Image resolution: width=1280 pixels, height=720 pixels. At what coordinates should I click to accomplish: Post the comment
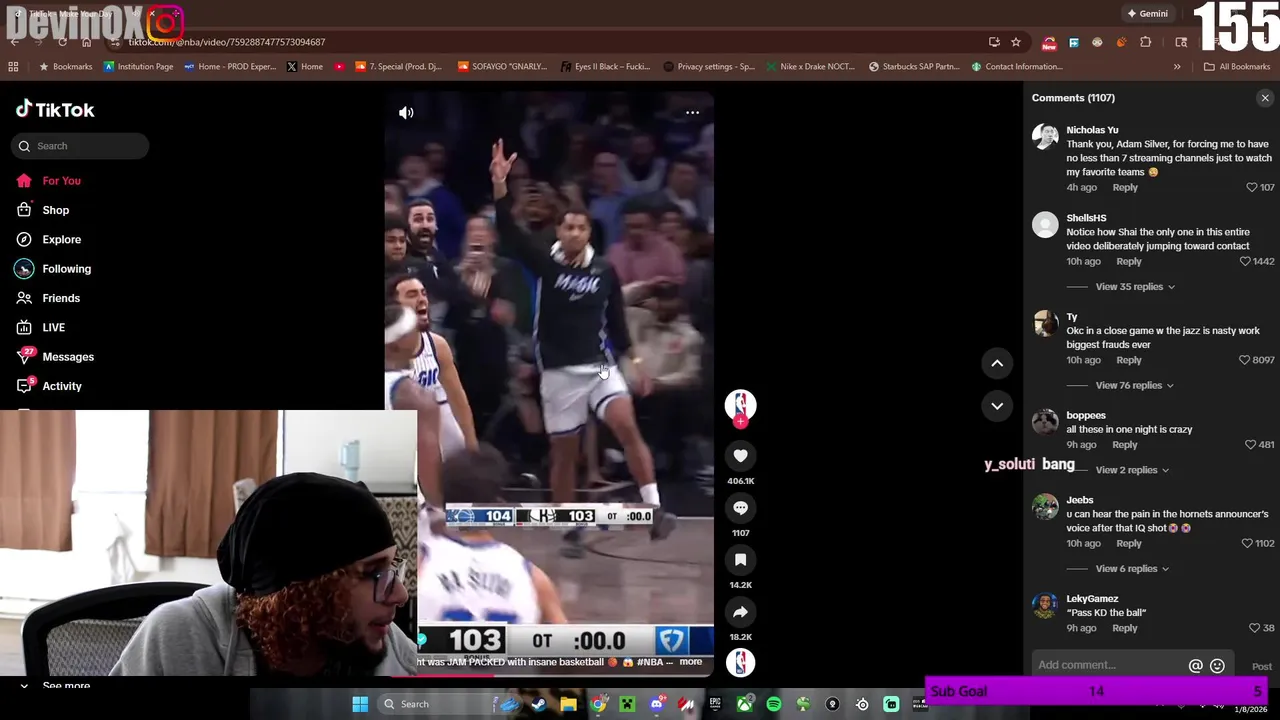1262,667
